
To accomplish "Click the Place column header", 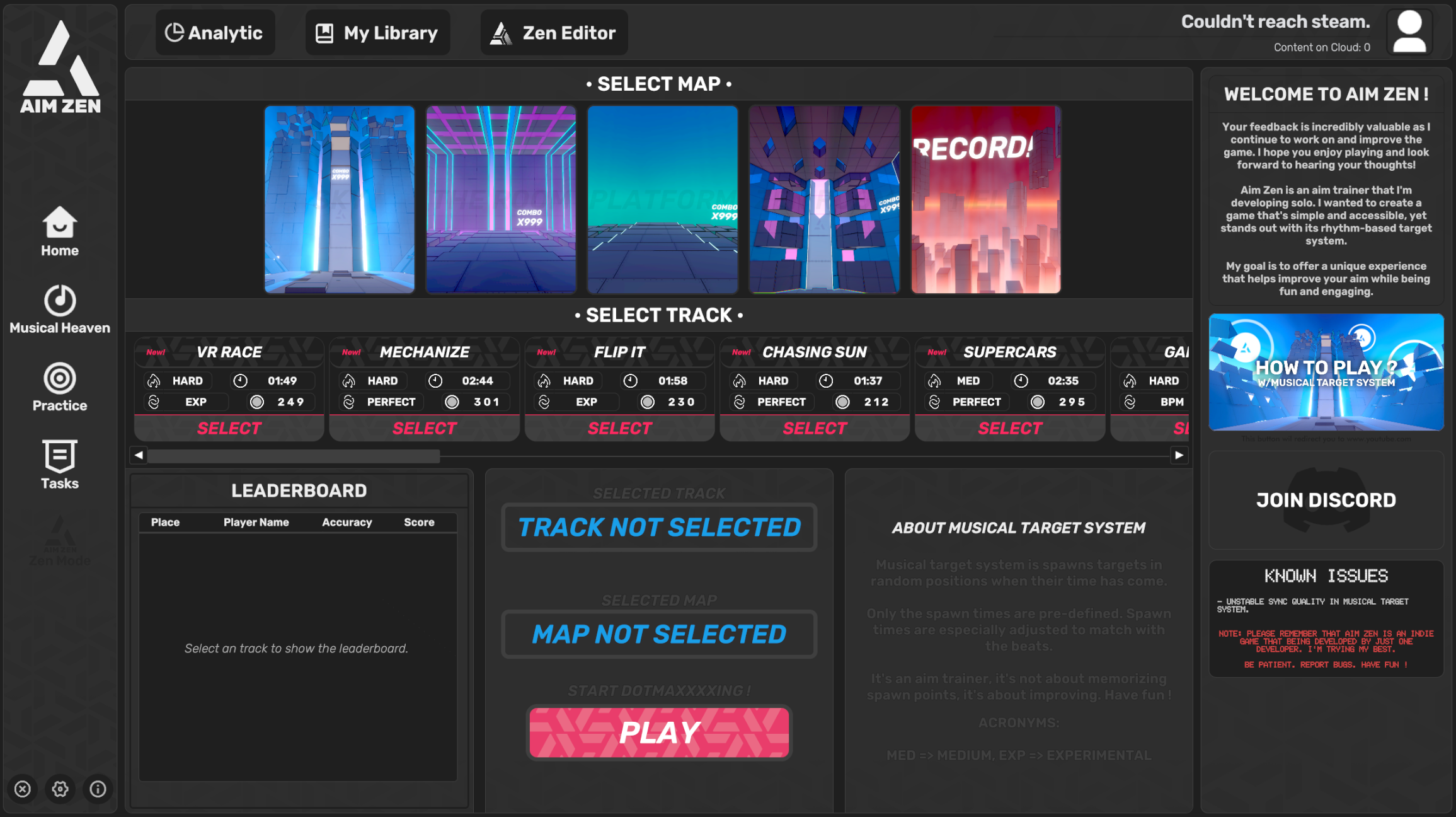I will pos(165,522).
